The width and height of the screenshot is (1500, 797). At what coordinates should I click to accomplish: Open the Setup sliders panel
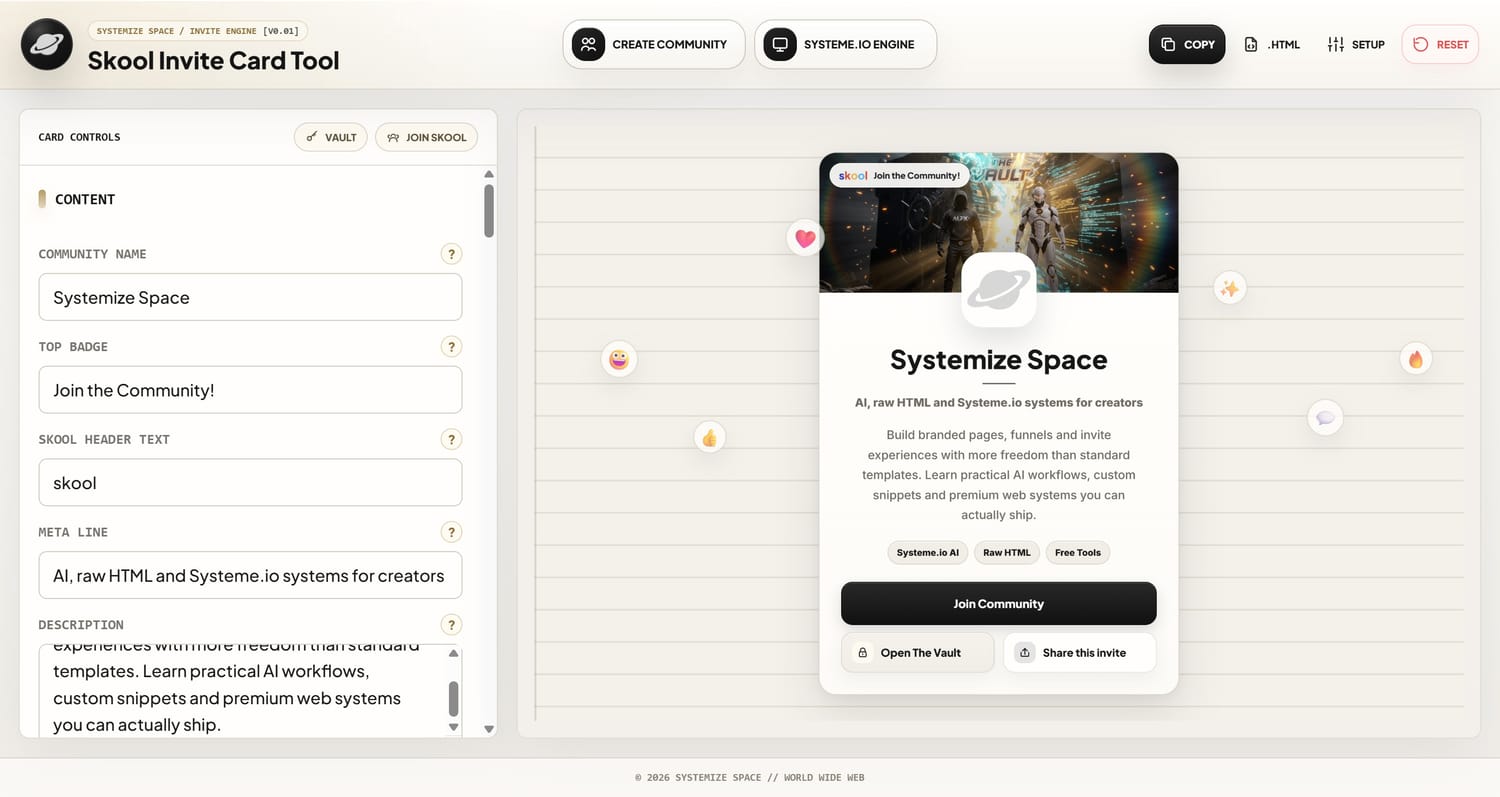click(1356, 44)
